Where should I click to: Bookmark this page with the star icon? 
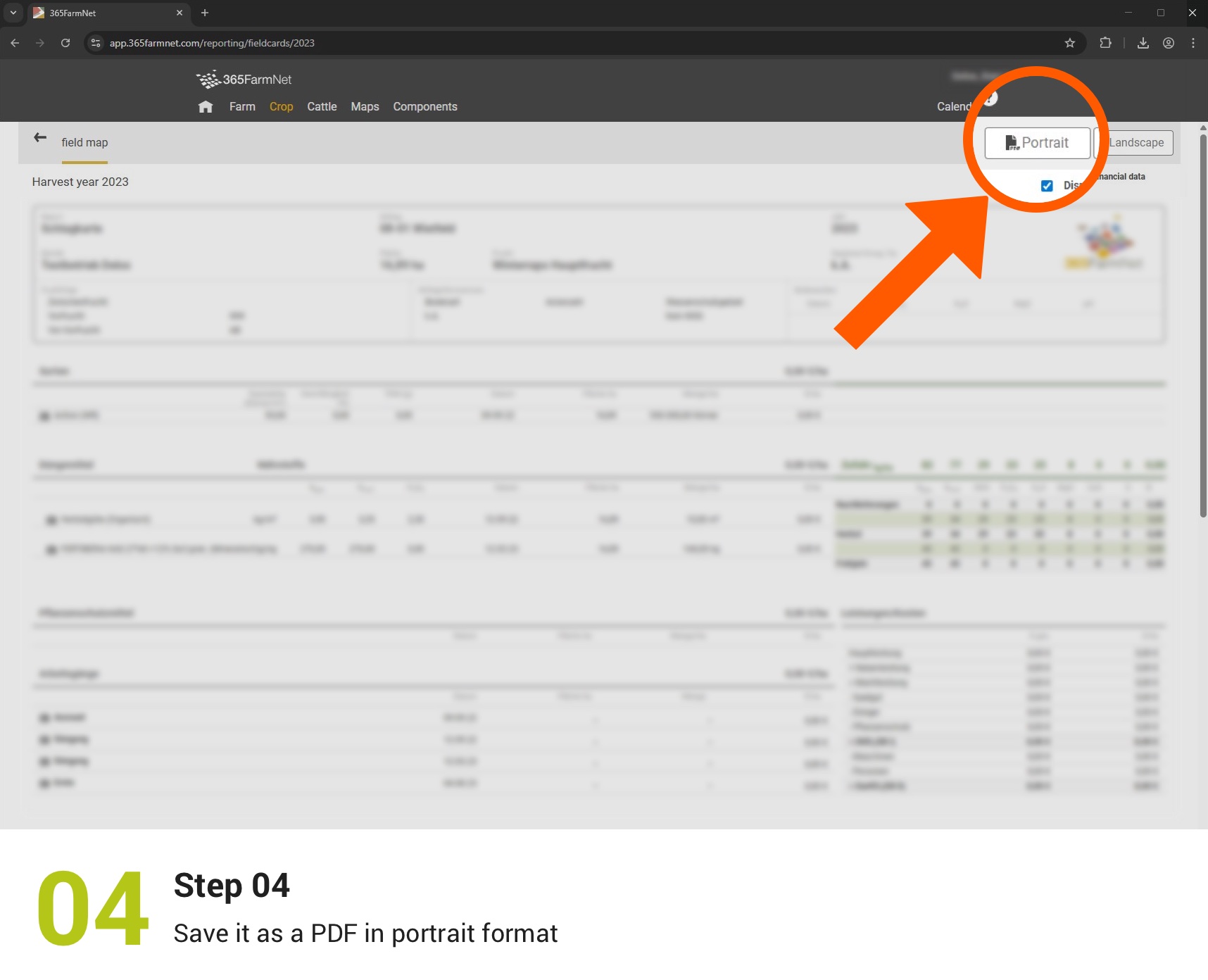(x=1069, y=43)
